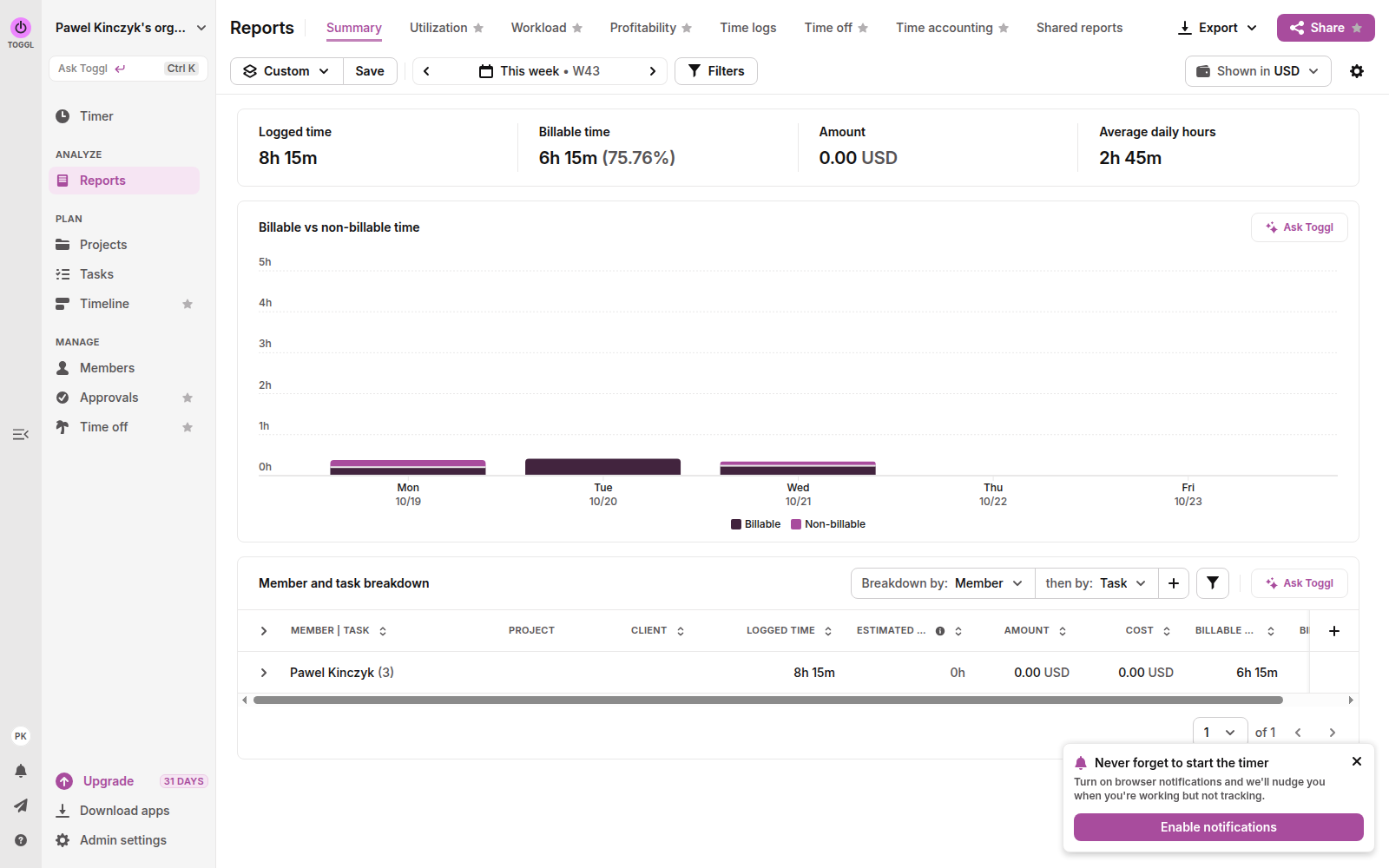Click the table horizontal scrollbar
This screenshot has height=868, width=1389.
click(768, 700)
